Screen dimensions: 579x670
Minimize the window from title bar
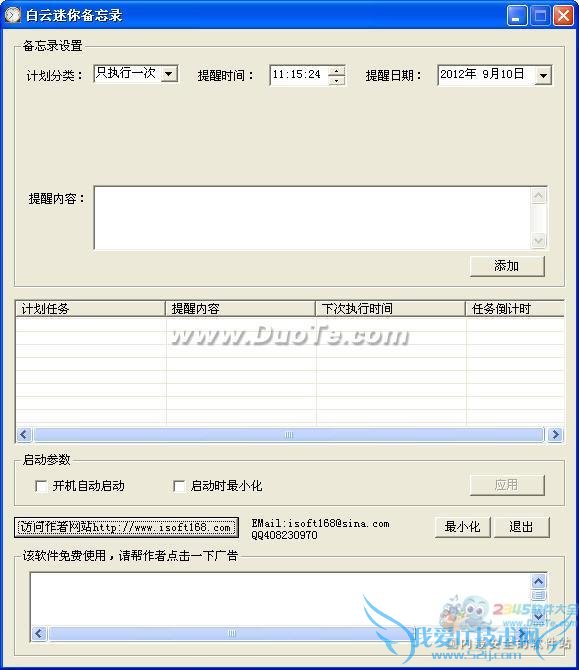[x=517, y=16]
